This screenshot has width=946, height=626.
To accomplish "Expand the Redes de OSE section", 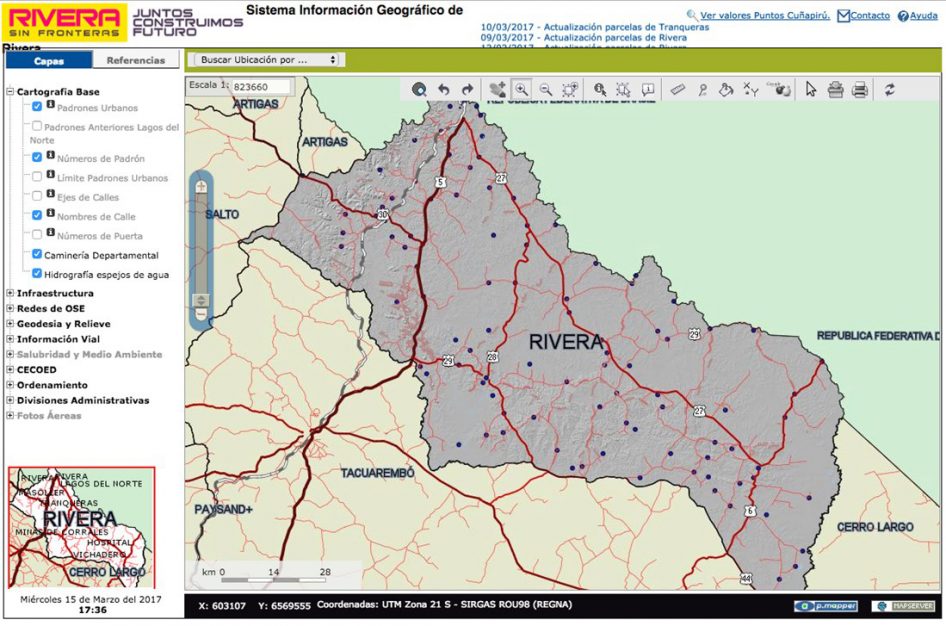I will (9, 308).
